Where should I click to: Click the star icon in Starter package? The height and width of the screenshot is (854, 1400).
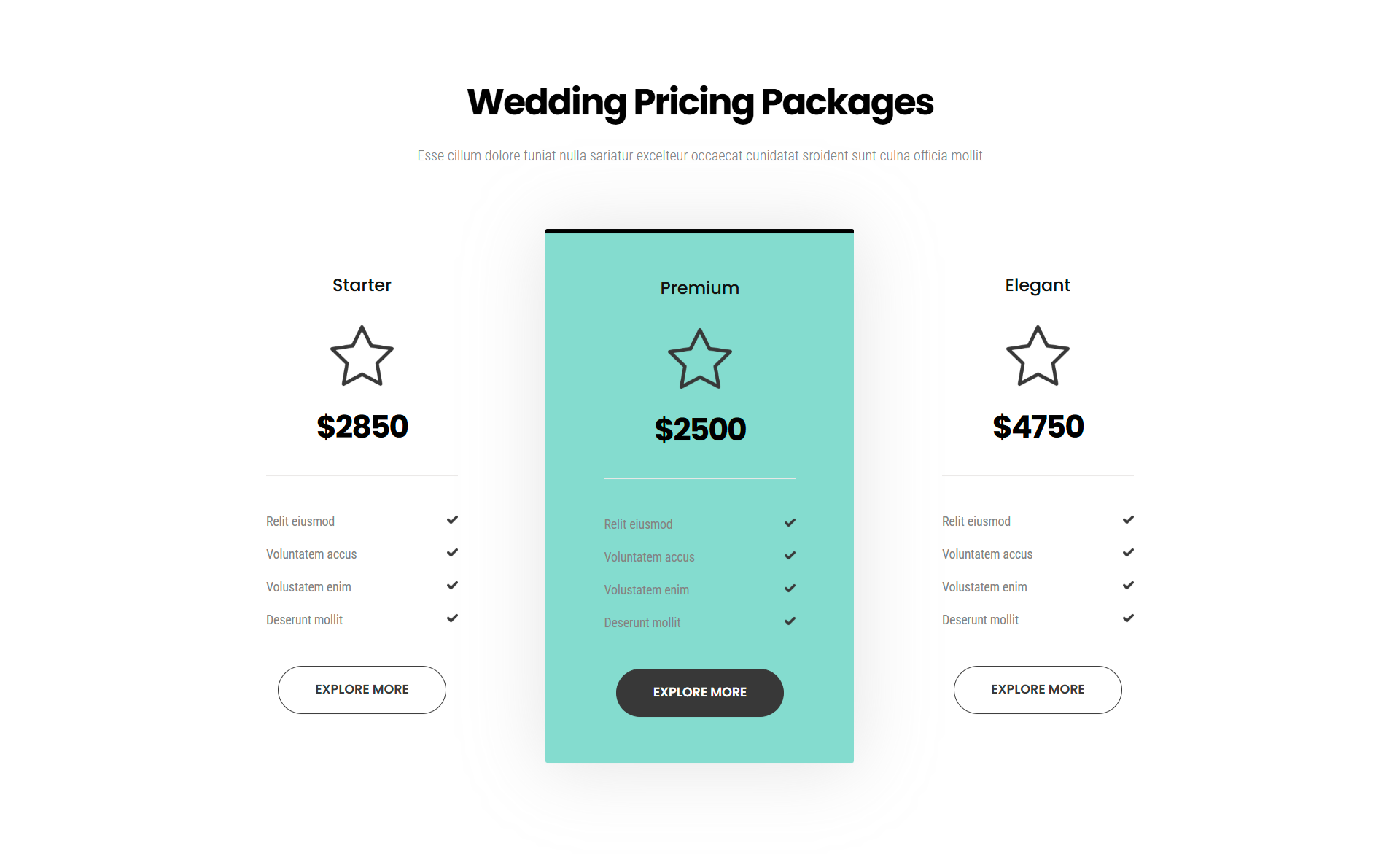(x=362, y=357)
